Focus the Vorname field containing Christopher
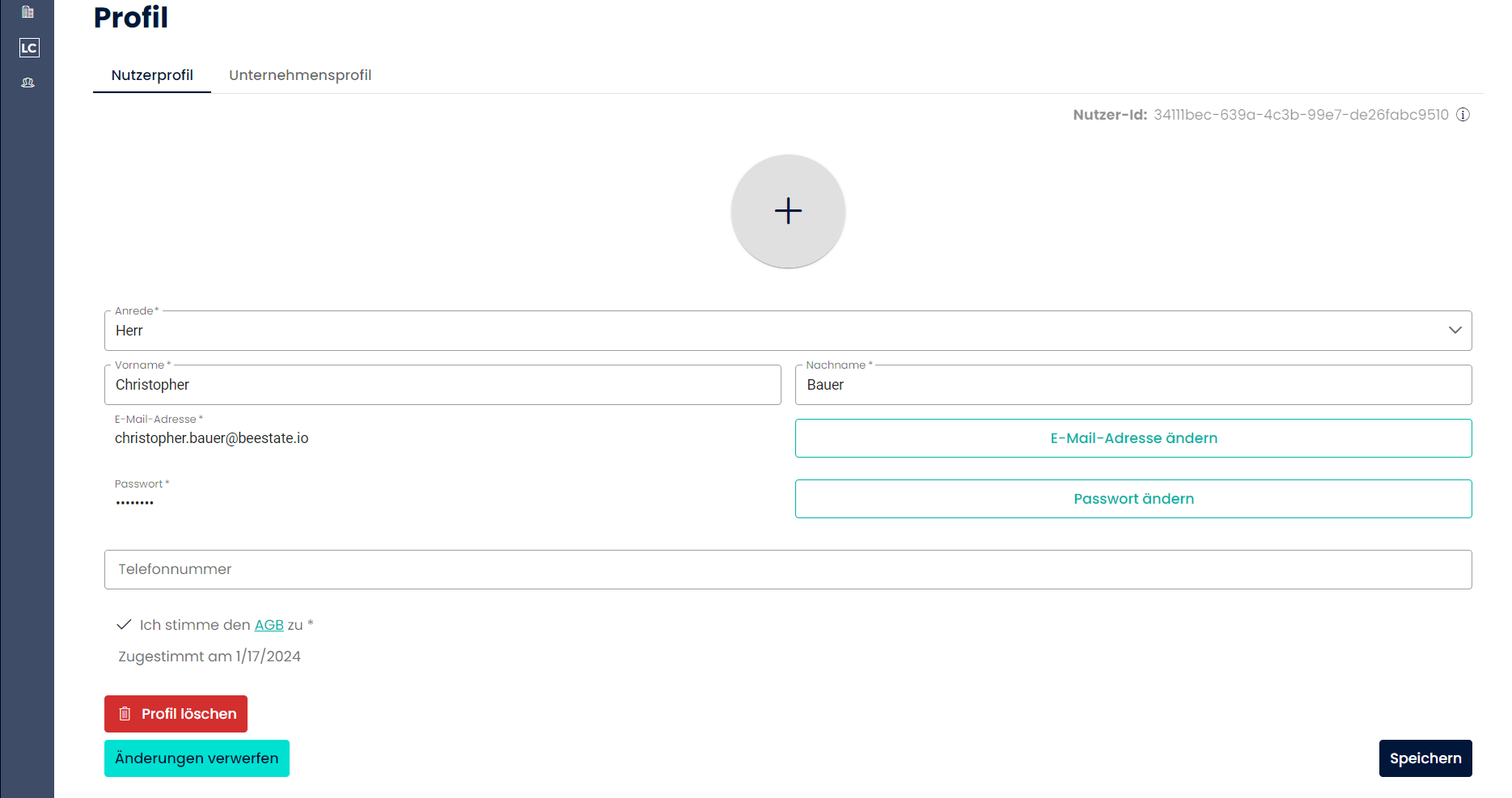The image size is (1512, 798). click(x=442, y=385)
